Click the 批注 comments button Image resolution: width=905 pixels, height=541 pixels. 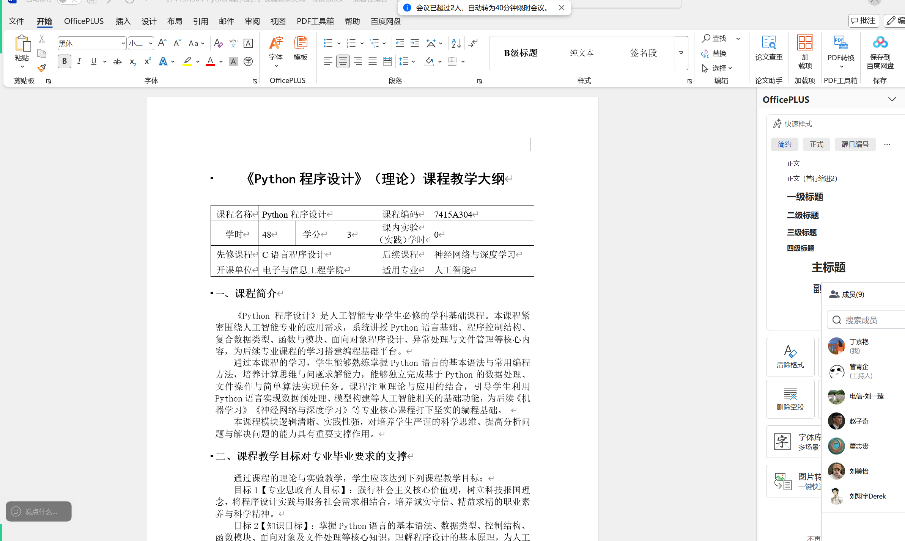863,21
